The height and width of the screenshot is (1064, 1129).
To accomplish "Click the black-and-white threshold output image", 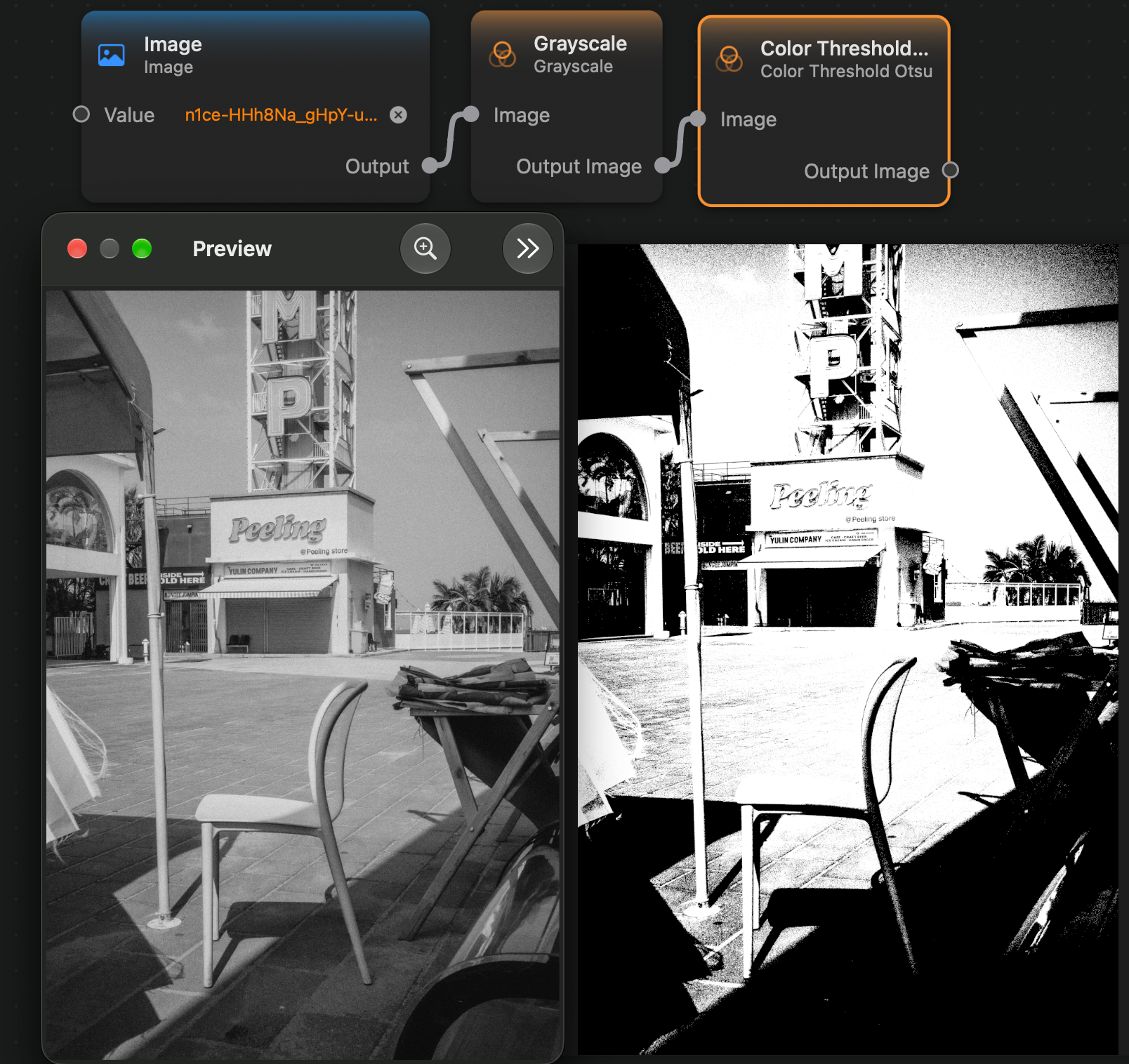I will (847, 649).
